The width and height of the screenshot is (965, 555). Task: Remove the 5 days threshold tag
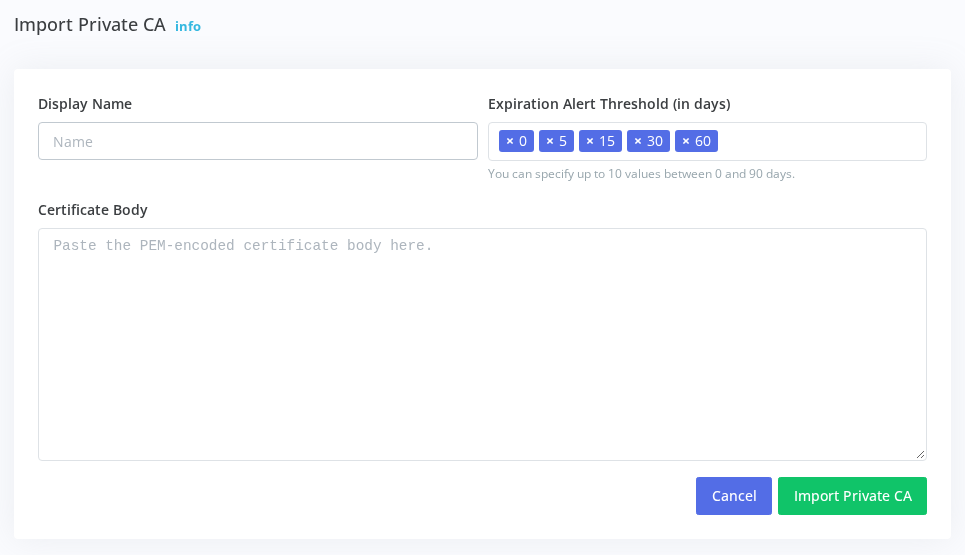click(x=550, y=142)
